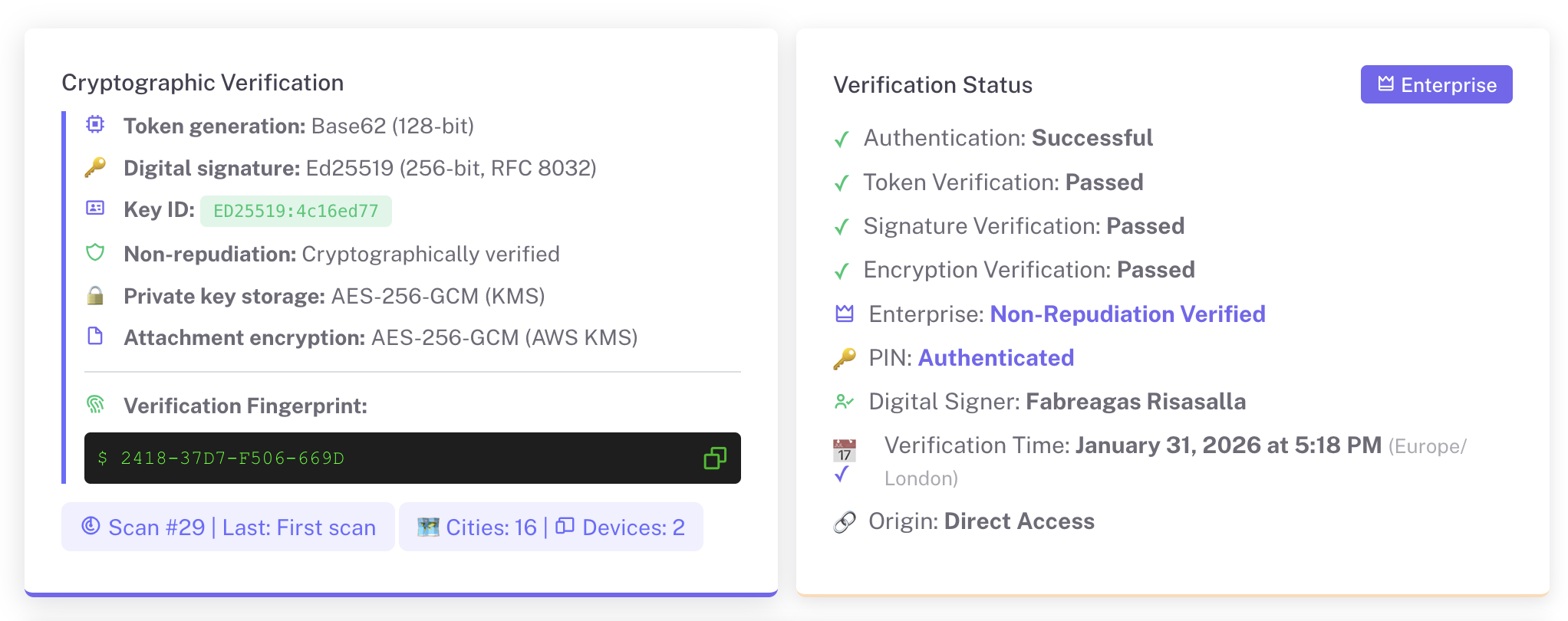Click the Digital signature key icon
Screen dimensions: 1568x621
pos(95,167)
